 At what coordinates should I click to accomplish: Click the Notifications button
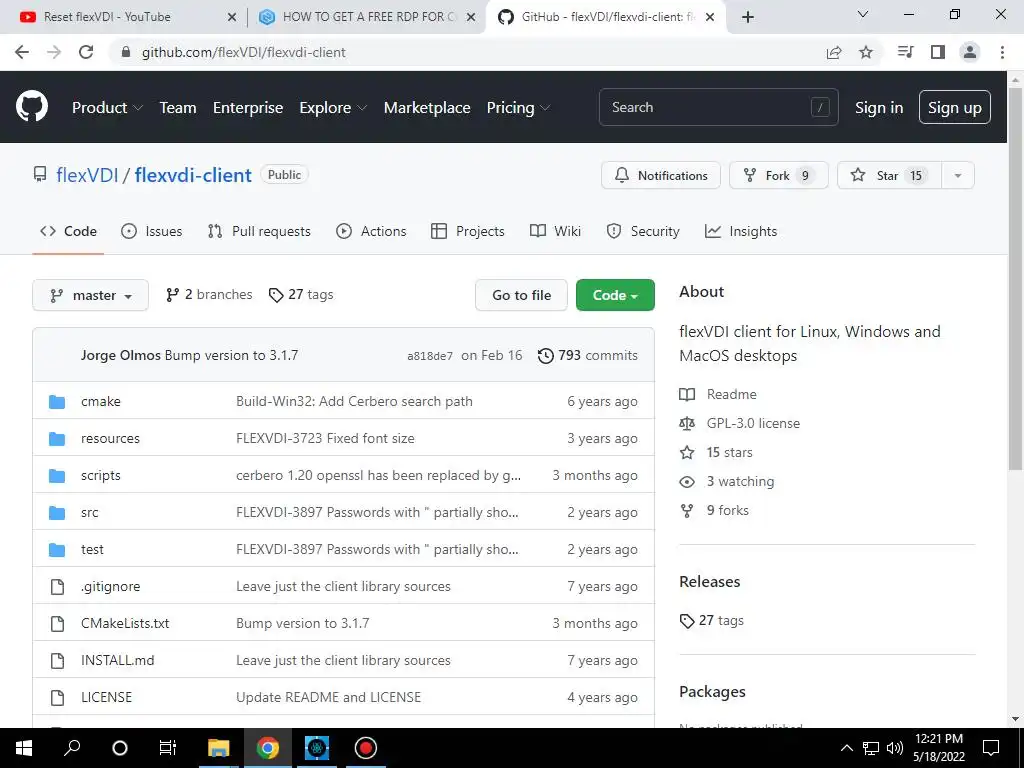[x=661, y=175]
